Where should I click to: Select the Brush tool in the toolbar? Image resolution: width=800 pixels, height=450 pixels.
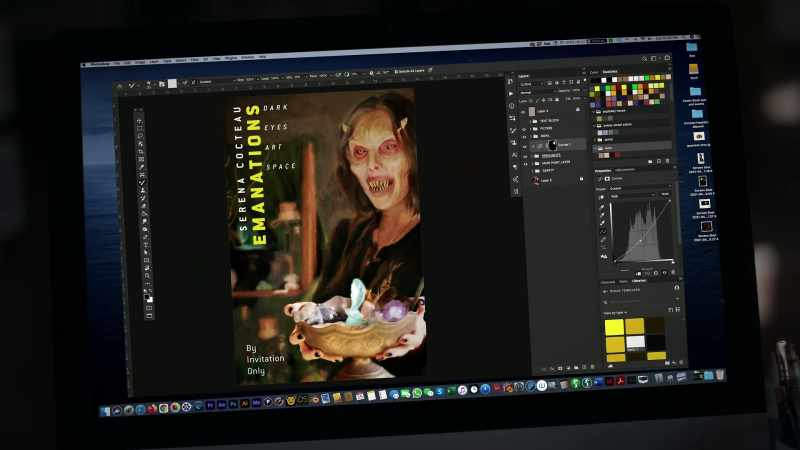(x=143, y=183)
